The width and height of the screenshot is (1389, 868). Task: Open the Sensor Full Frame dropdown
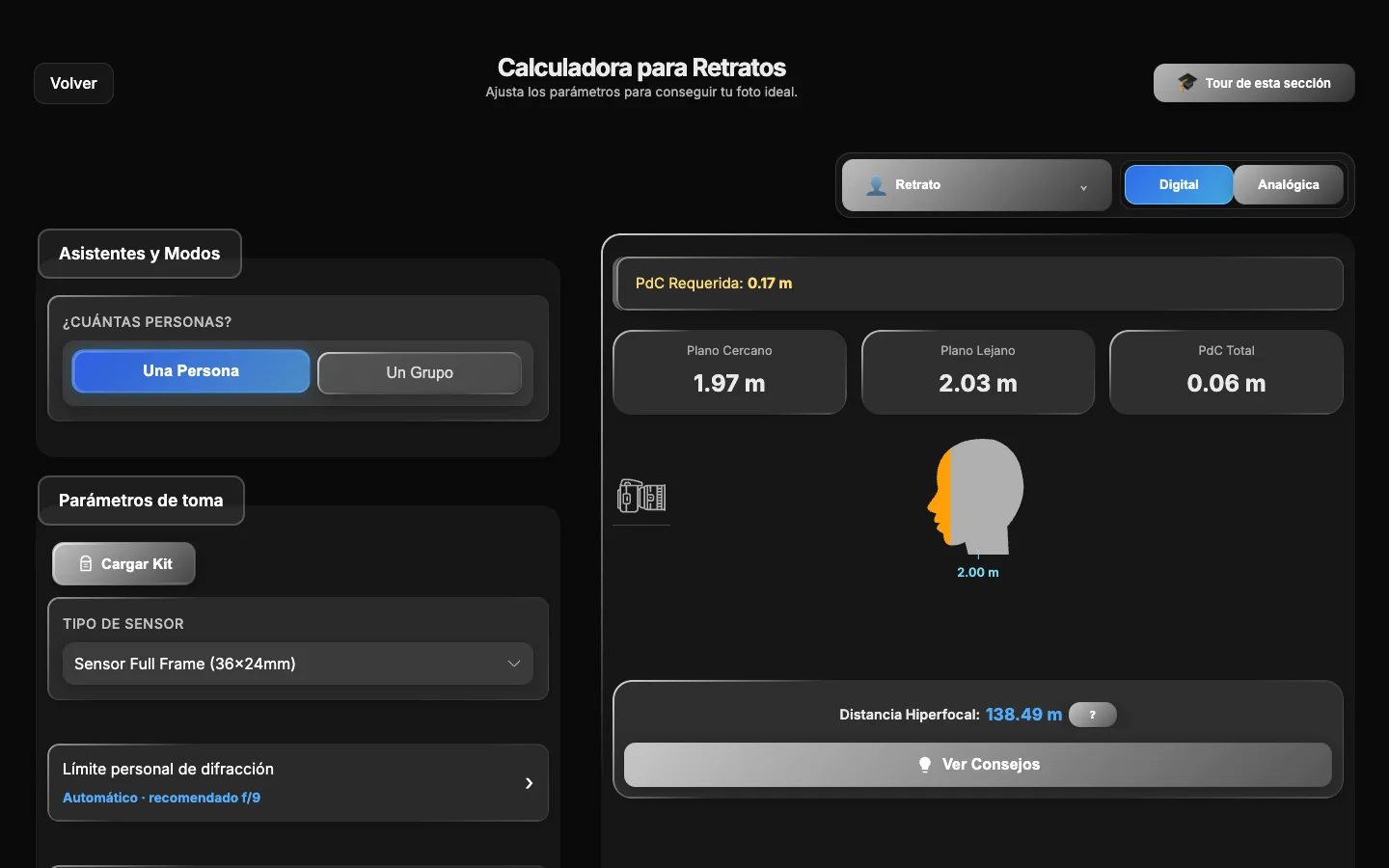(298, 664)
